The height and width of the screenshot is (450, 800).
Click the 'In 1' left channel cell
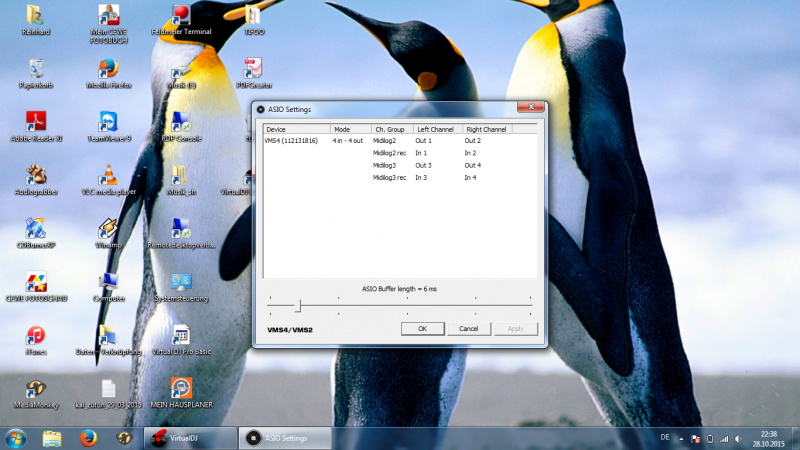click(421, 153)
